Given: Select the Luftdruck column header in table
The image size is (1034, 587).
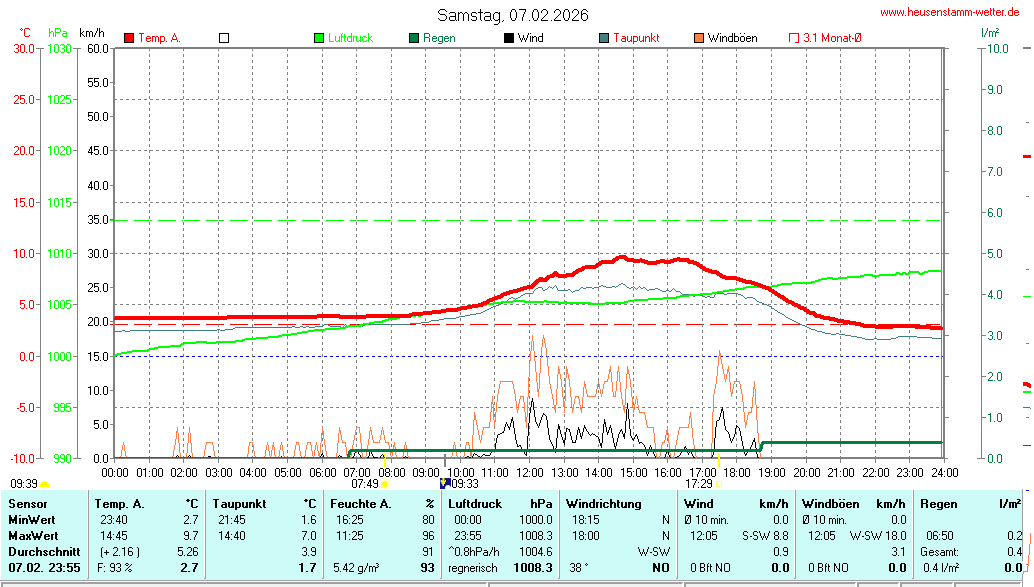Looking at the screenshot, I should [x=474, y=504].
